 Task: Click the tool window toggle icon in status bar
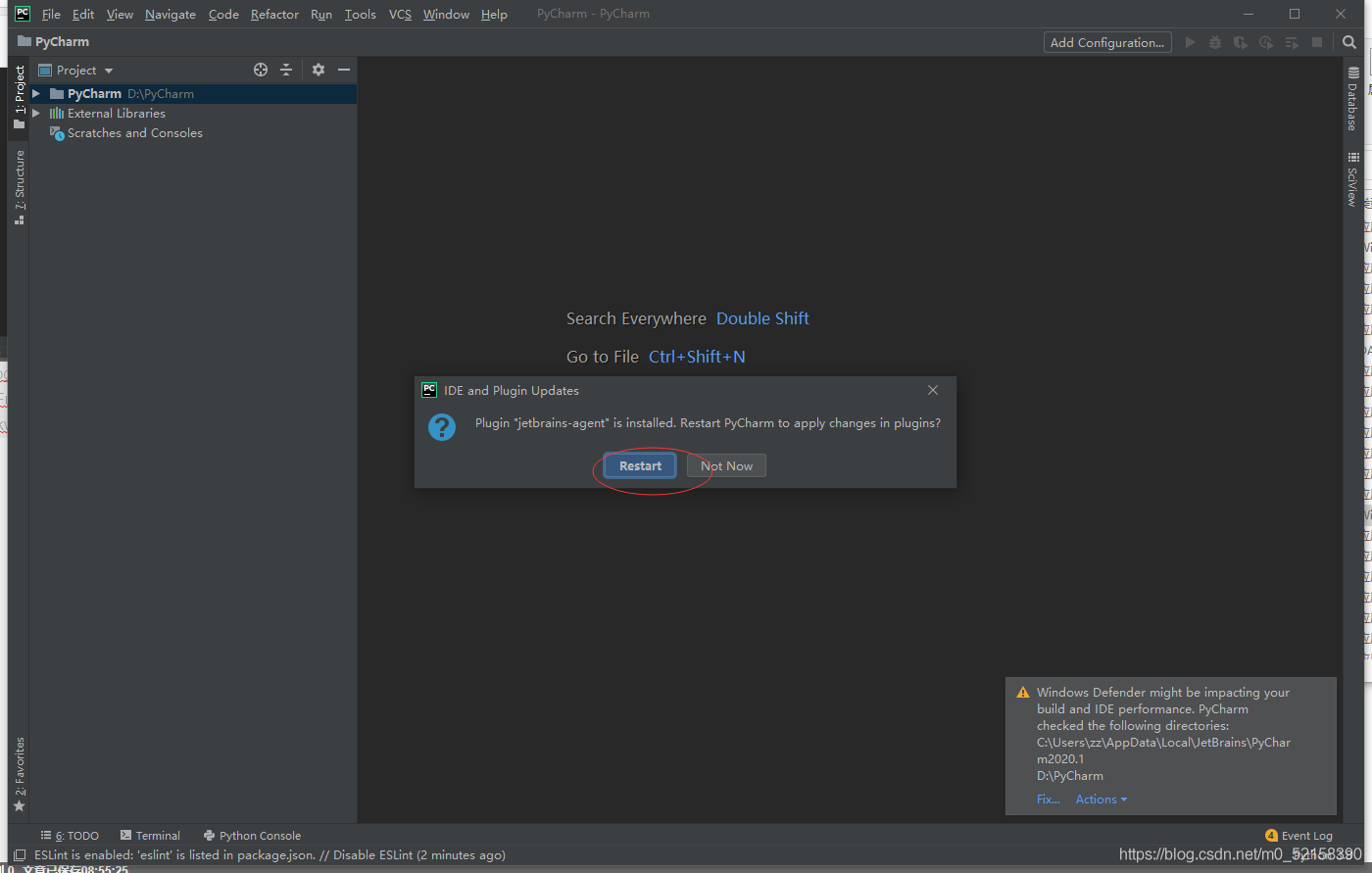coord(20,855)
